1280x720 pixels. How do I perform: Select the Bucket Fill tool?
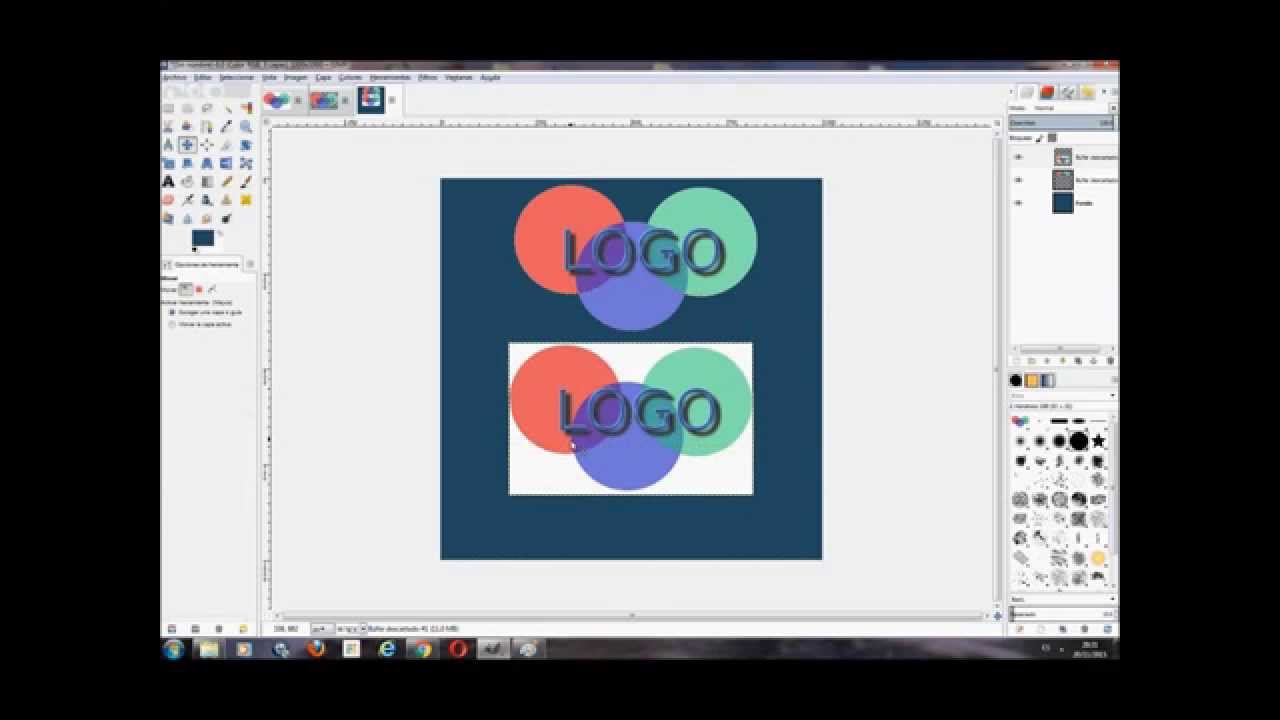click(187, 182)
